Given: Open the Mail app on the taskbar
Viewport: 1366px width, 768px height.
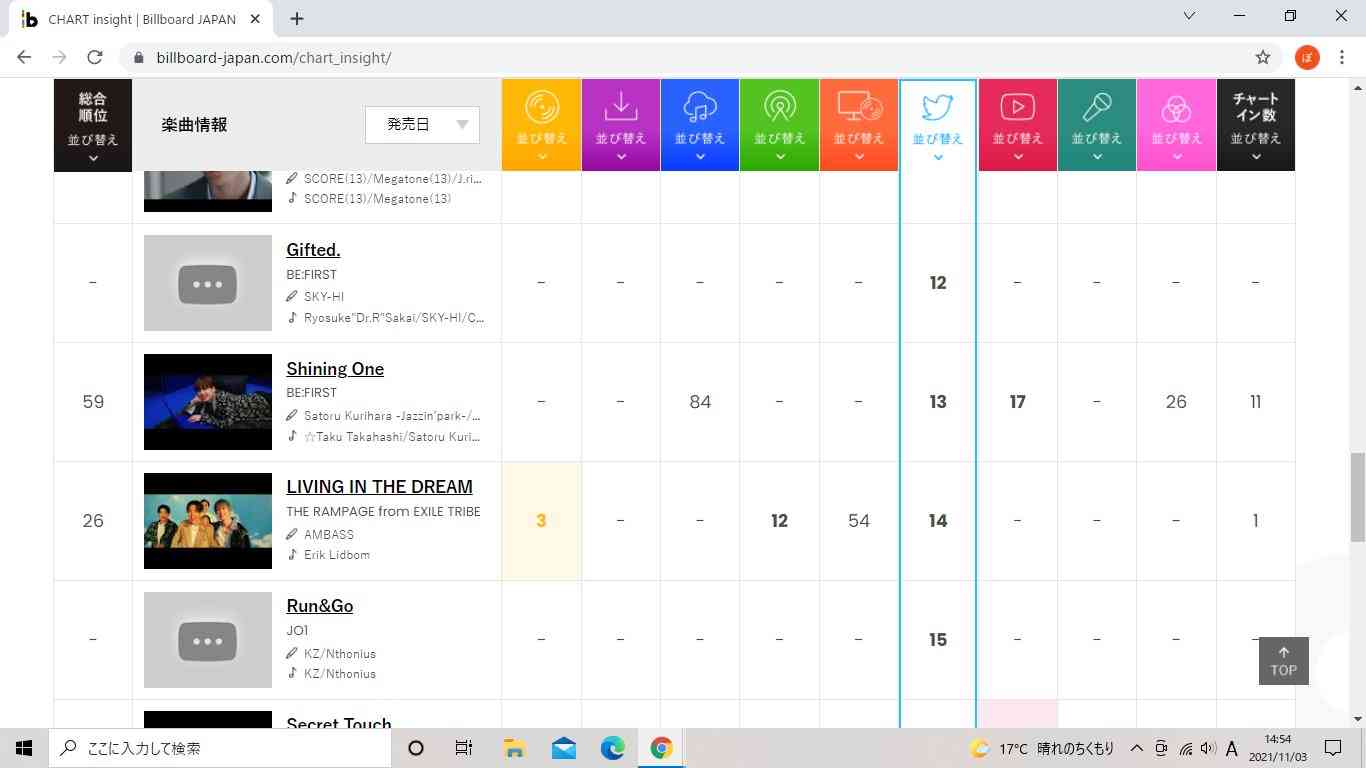Looking at the screenshot, I should (x=563, y=748).
